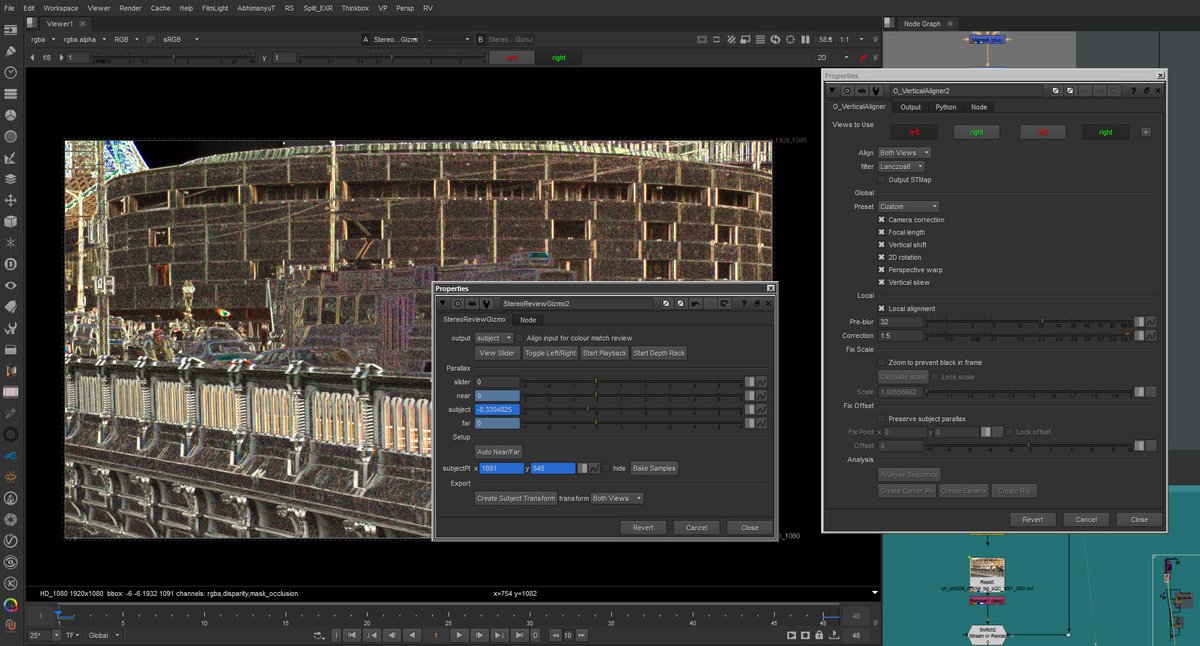The height and width of the screenshot is (646, 1200).
Task: Click the subjectPt x value field showing 1091
Action: click(x=501, y=467)
